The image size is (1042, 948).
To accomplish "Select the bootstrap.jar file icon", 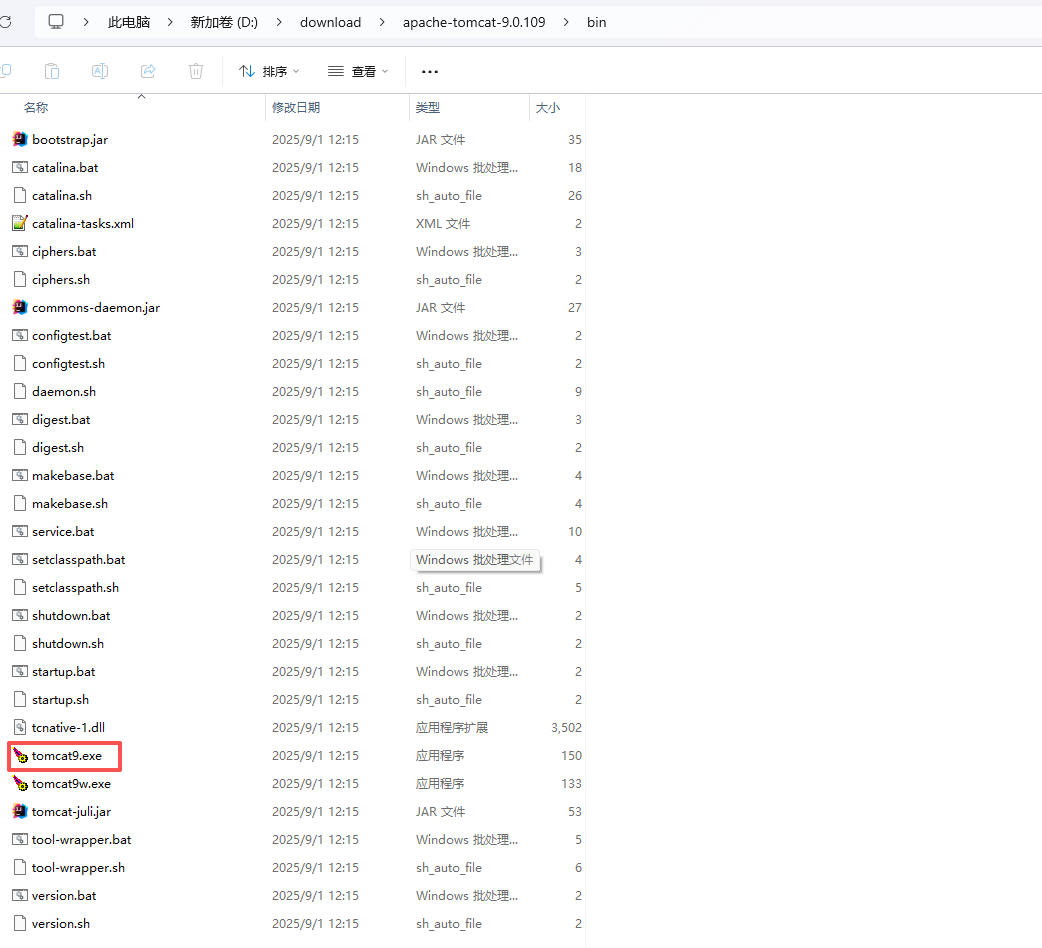I will [20, 139].
